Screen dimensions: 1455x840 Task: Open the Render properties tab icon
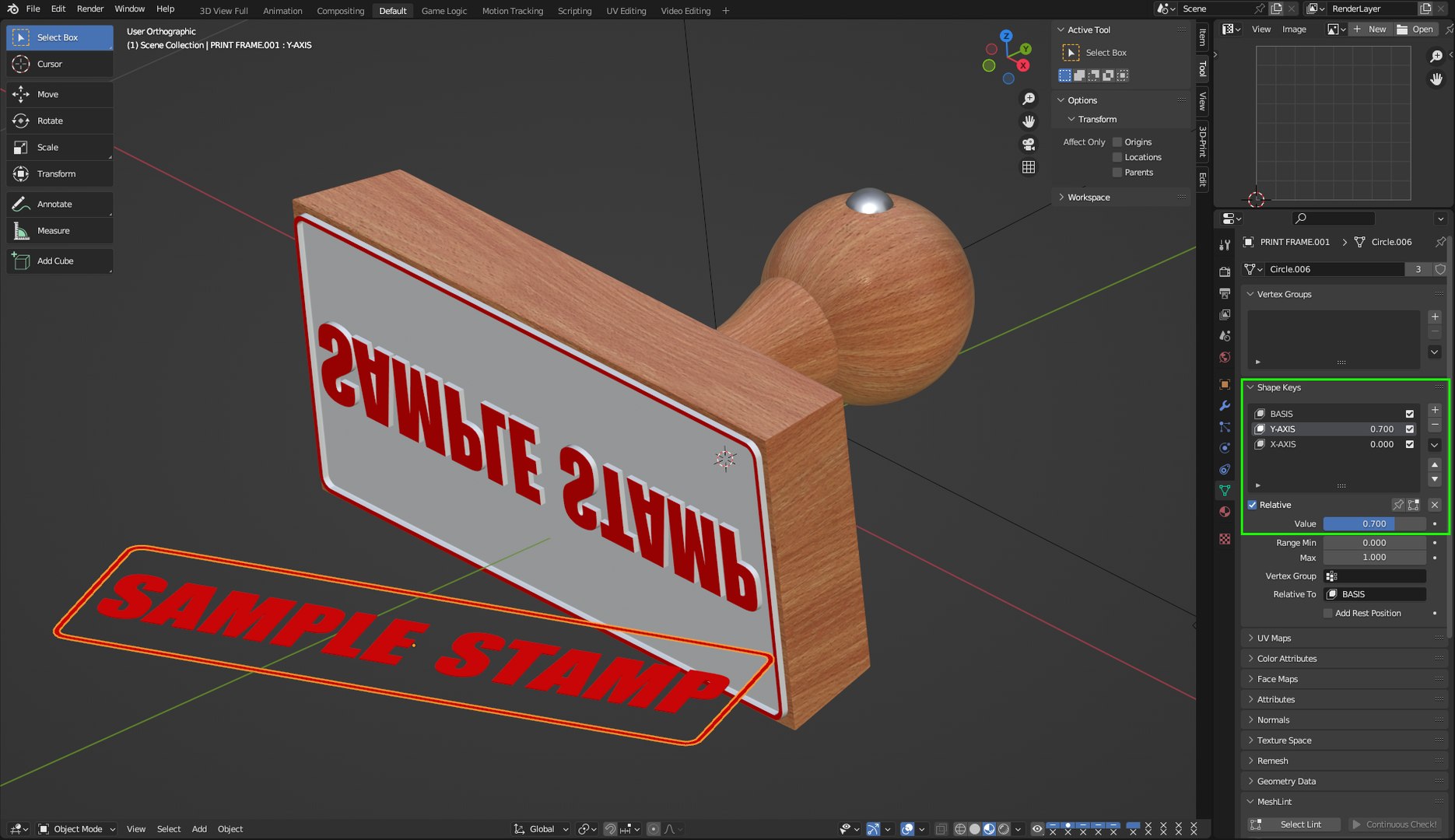click(1225, 271)
